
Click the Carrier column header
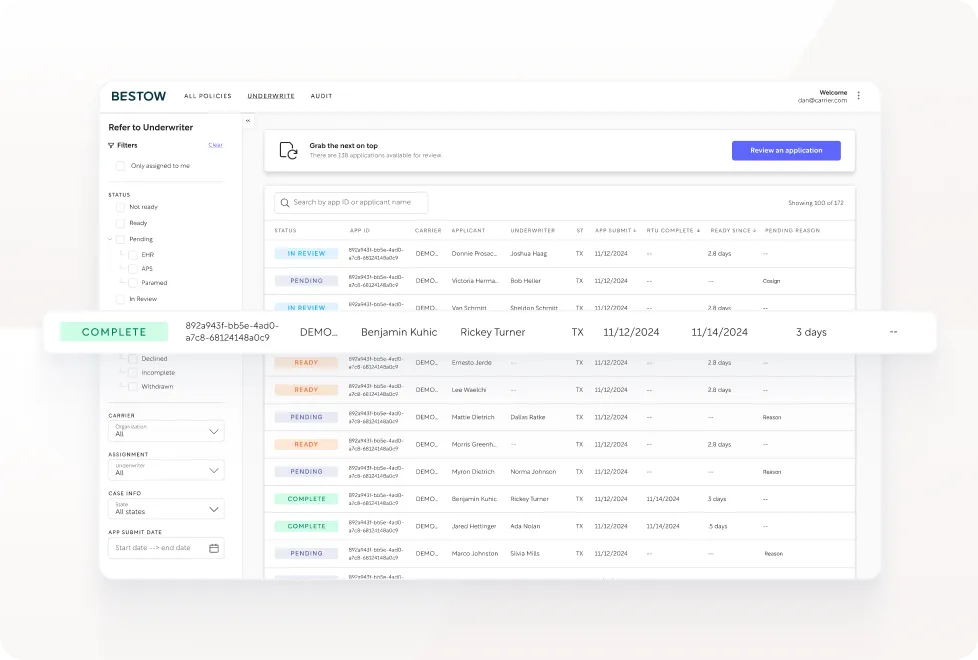click(428, 231)
